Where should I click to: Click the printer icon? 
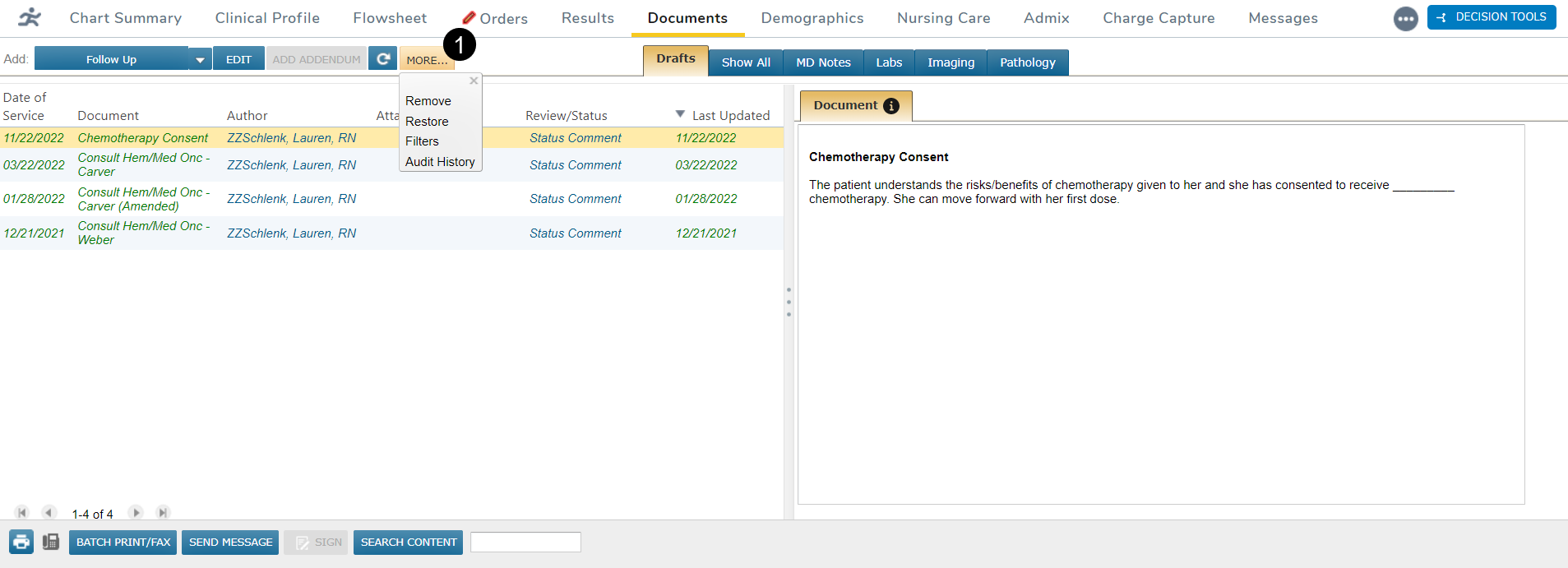click(21, 542)
